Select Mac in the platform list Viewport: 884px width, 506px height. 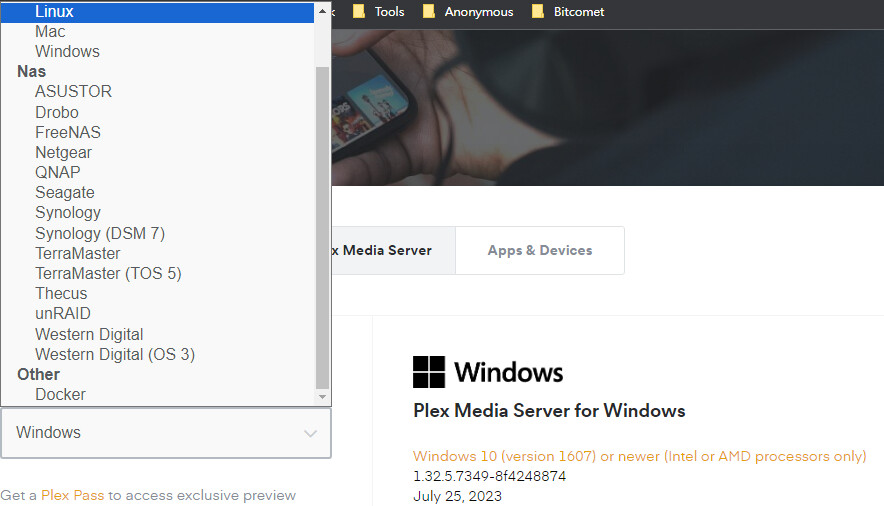click(157, 32)
